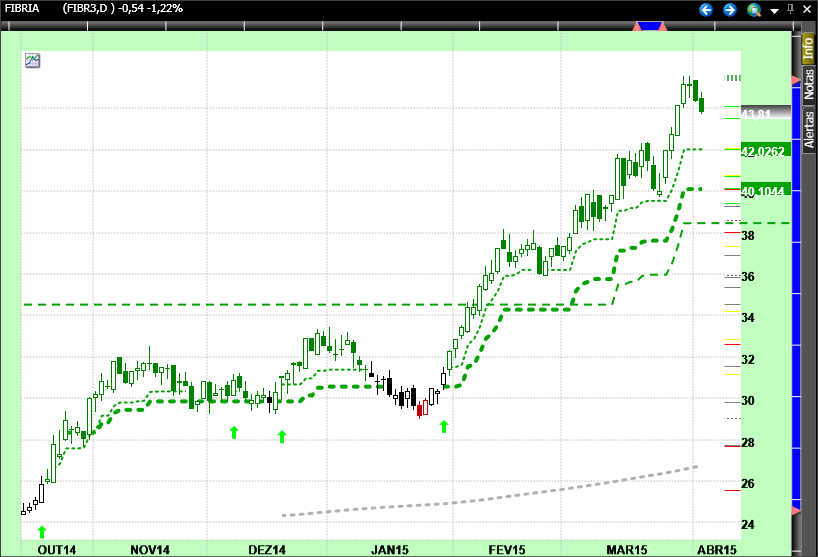Open the white dropdown arrow in title bar

pos(773,10)
